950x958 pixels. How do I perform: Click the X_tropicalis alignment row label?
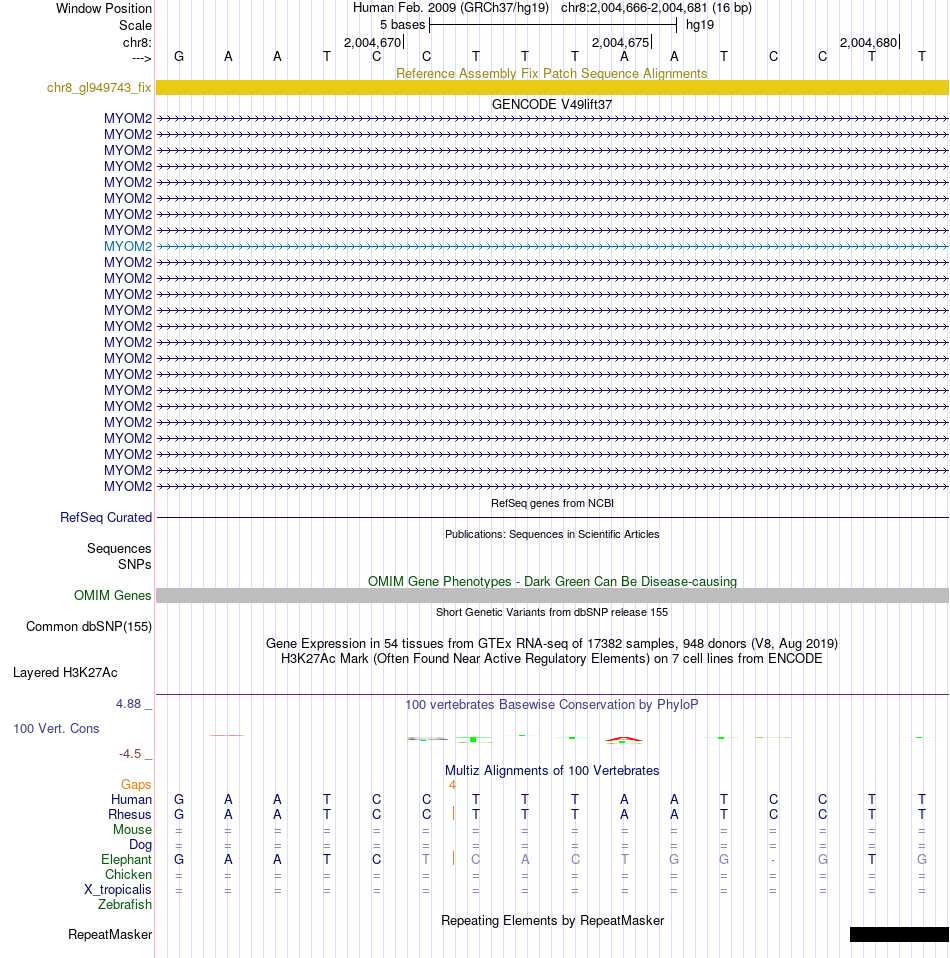click(118, 890)
